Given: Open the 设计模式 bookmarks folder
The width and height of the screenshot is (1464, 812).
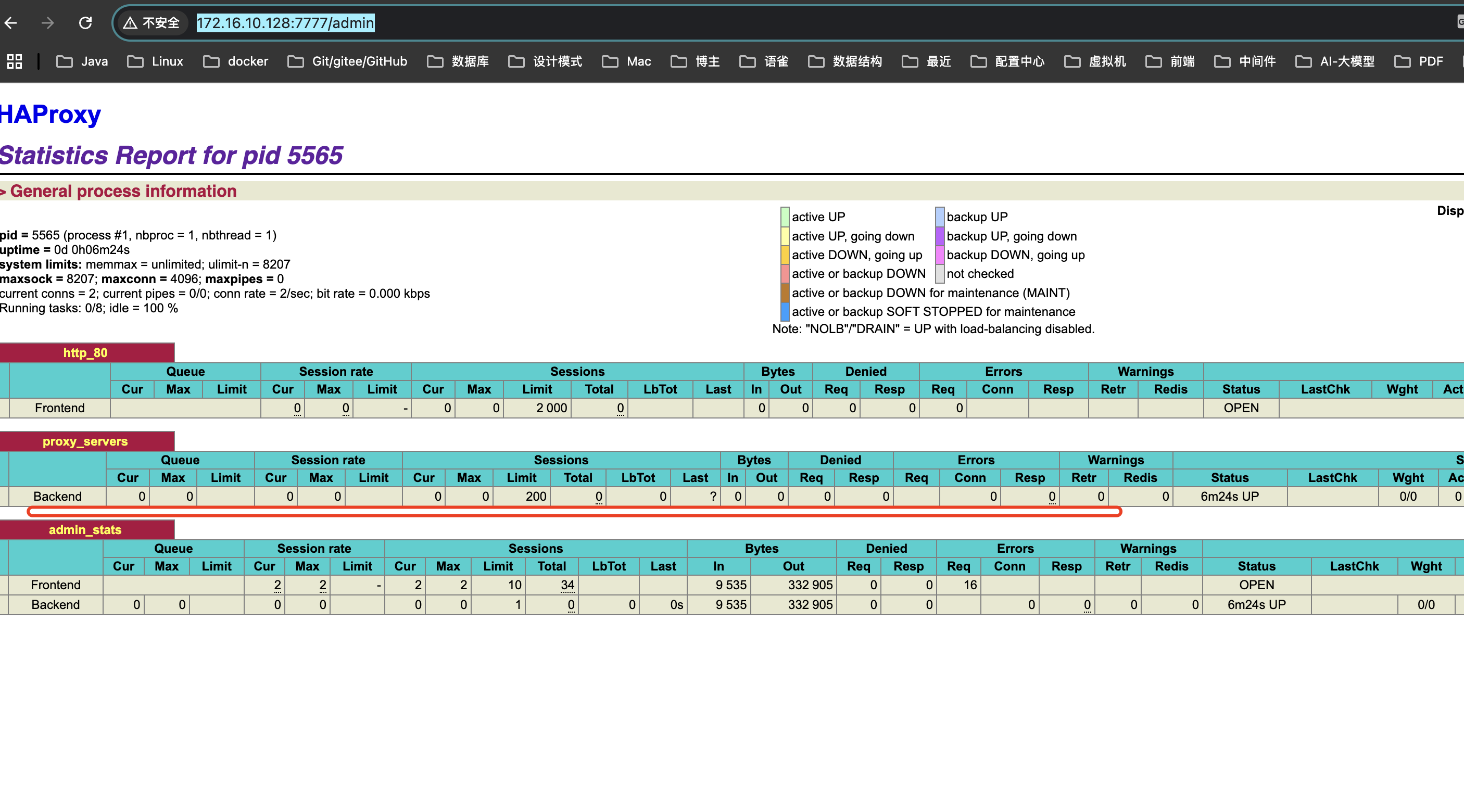Looking at the screenshot, I should click(x=545, y=61).
